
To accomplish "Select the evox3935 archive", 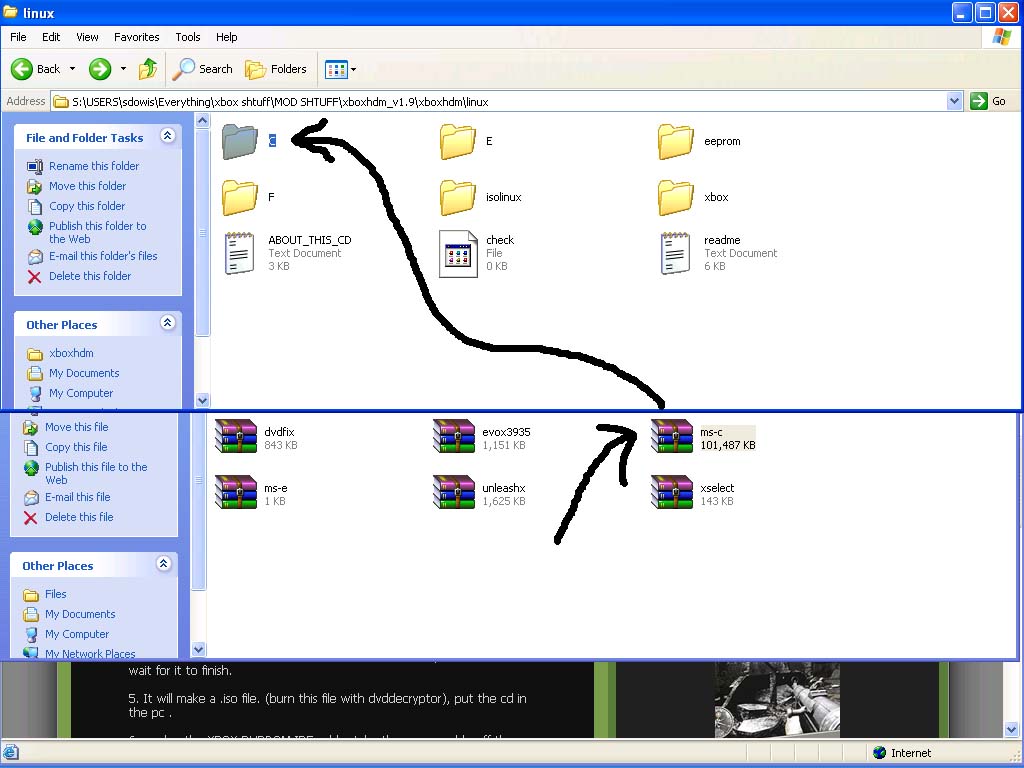I will click(482, 437).
